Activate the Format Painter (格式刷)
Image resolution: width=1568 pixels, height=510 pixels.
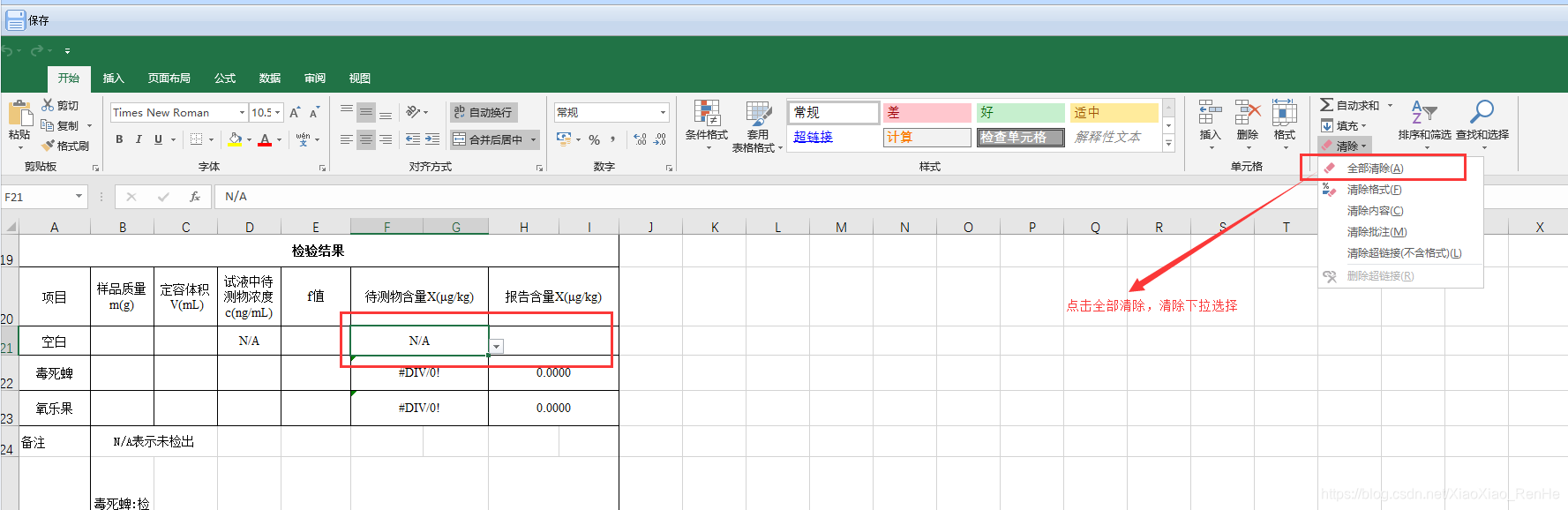(65, 146)
